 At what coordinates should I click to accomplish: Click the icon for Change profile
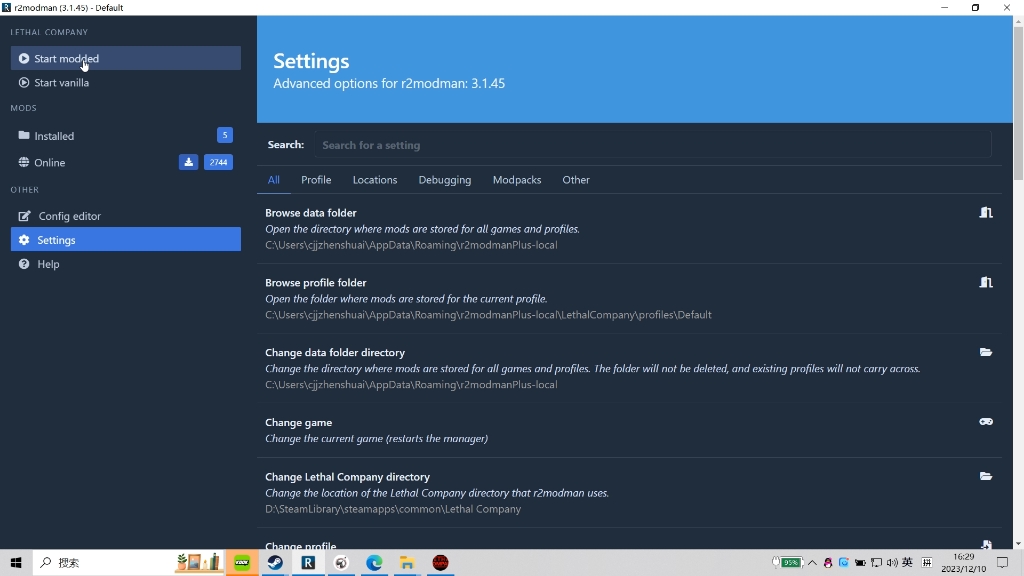tap(986, 544)
